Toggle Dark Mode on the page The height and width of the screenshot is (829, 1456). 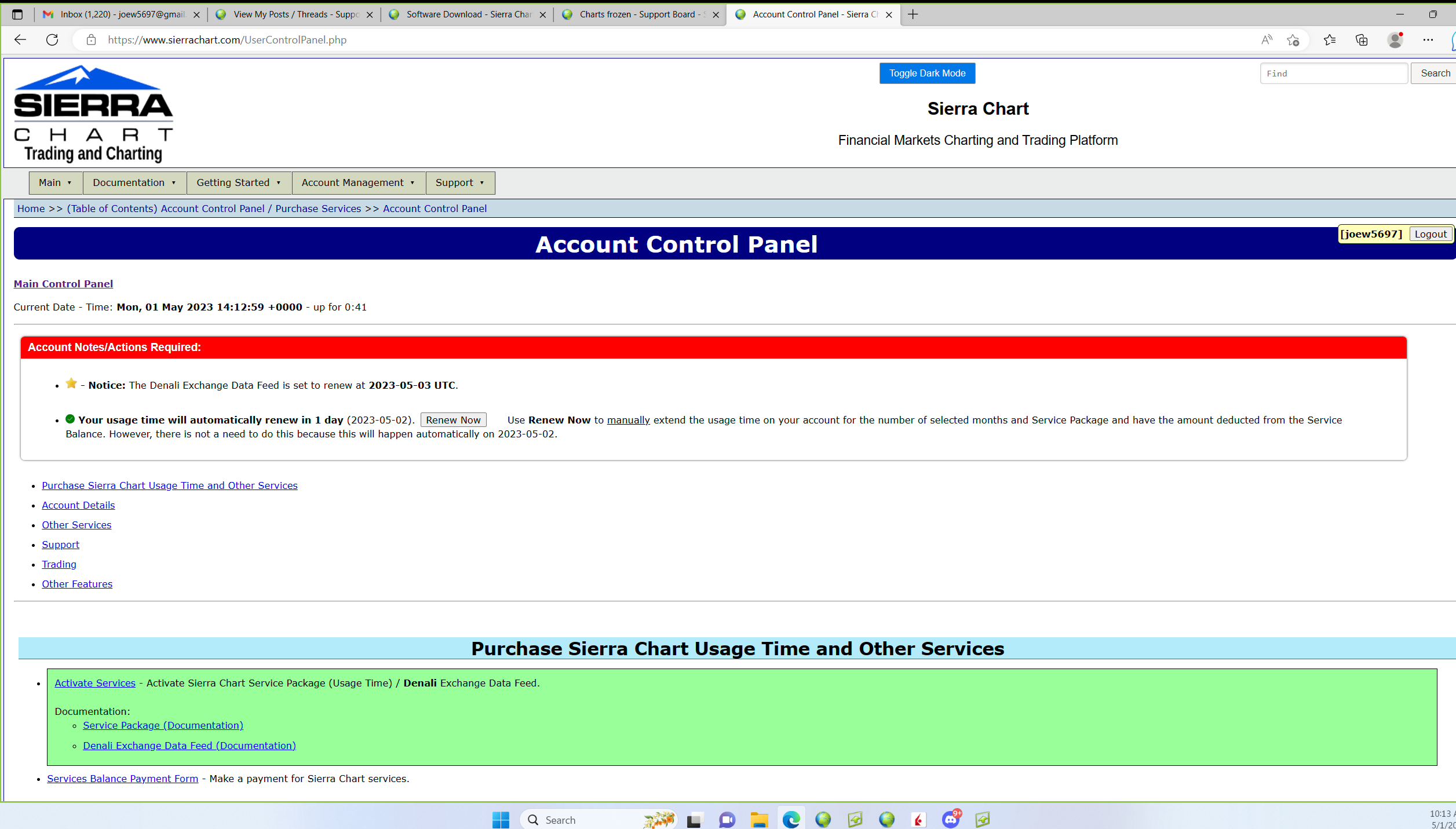[x=927, y=74]
